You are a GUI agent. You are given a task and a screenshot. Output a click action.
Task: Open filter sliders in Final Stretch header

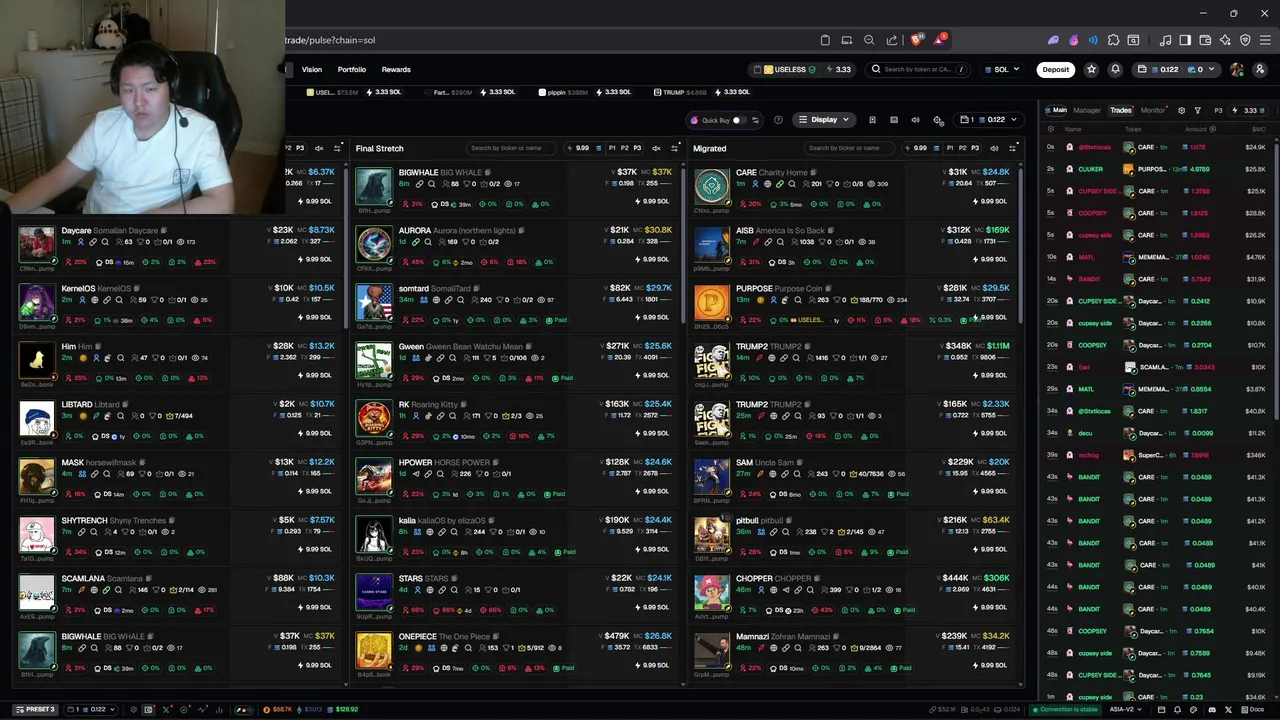675,148
